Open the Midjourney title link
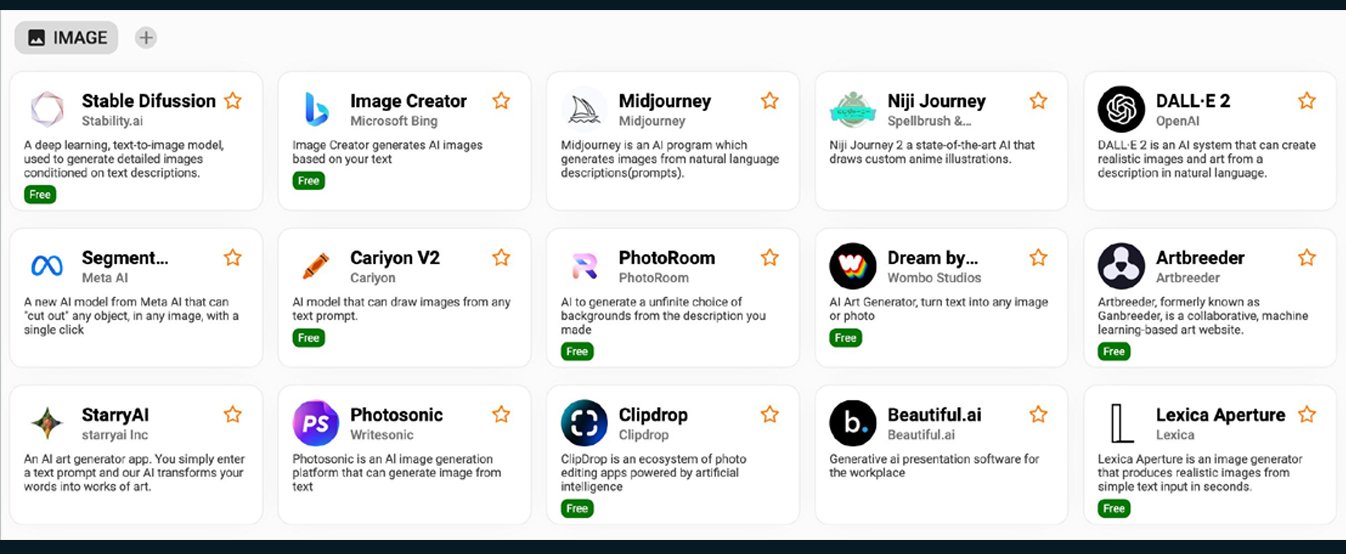The height and width of the screenshot is (554, 1346). (665, 101)
